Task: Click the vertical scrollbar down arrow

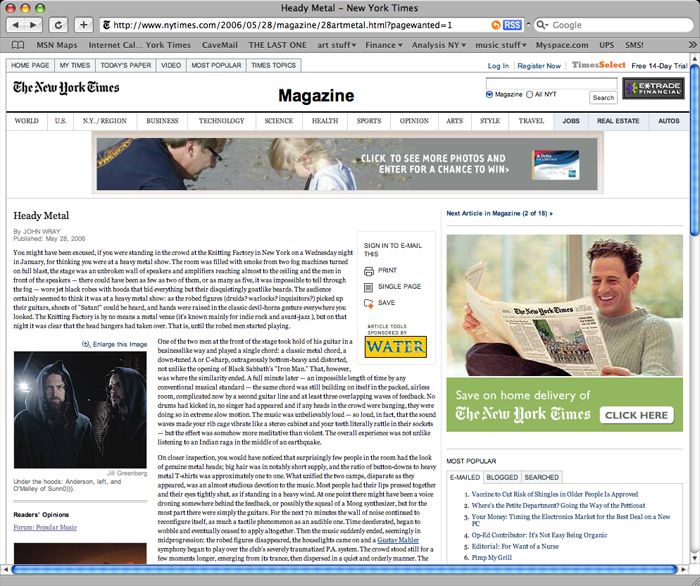Action: pos(695,558)
